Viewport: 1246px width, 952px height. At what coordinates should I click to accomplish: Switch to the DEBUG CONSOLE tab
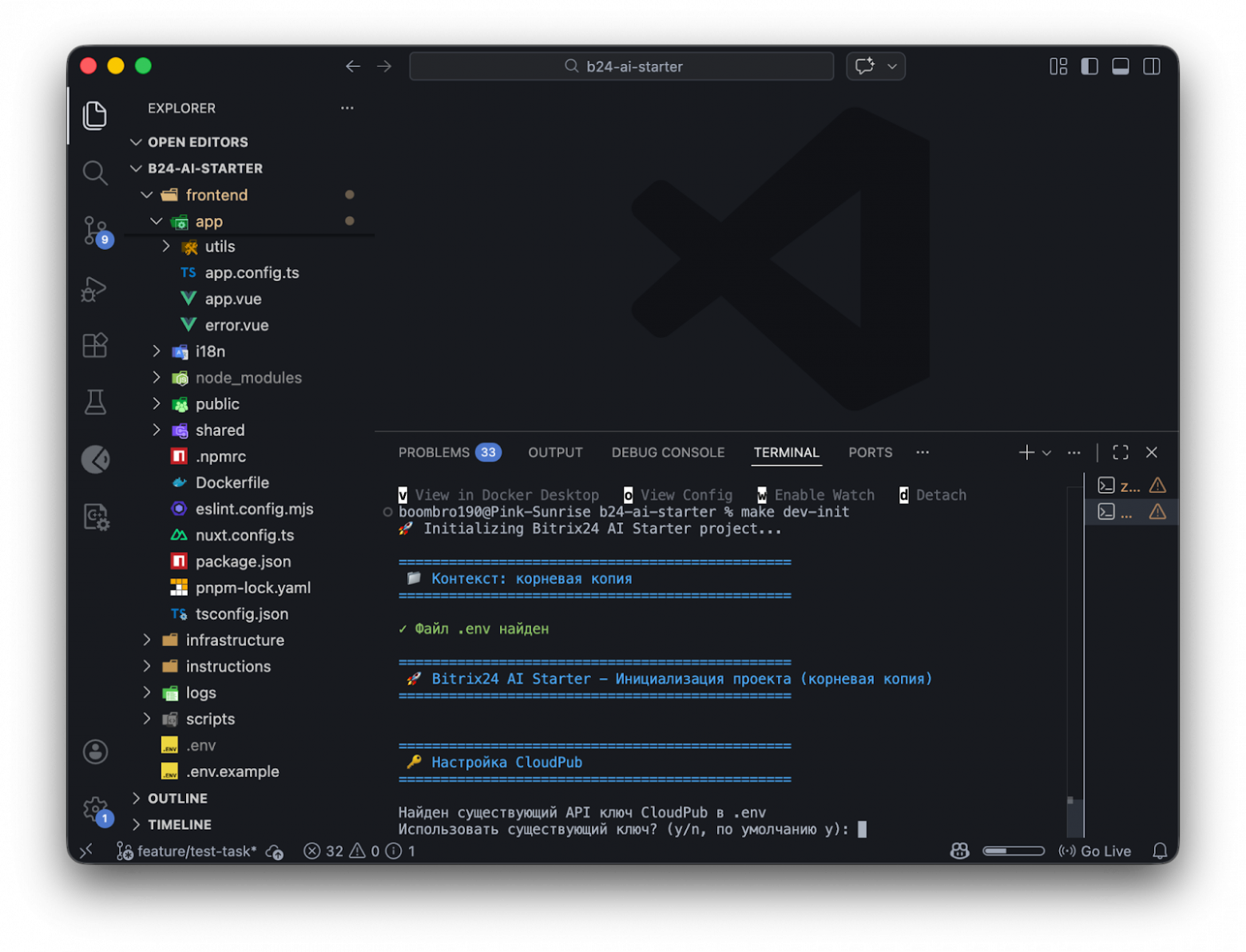coord(668,453)
